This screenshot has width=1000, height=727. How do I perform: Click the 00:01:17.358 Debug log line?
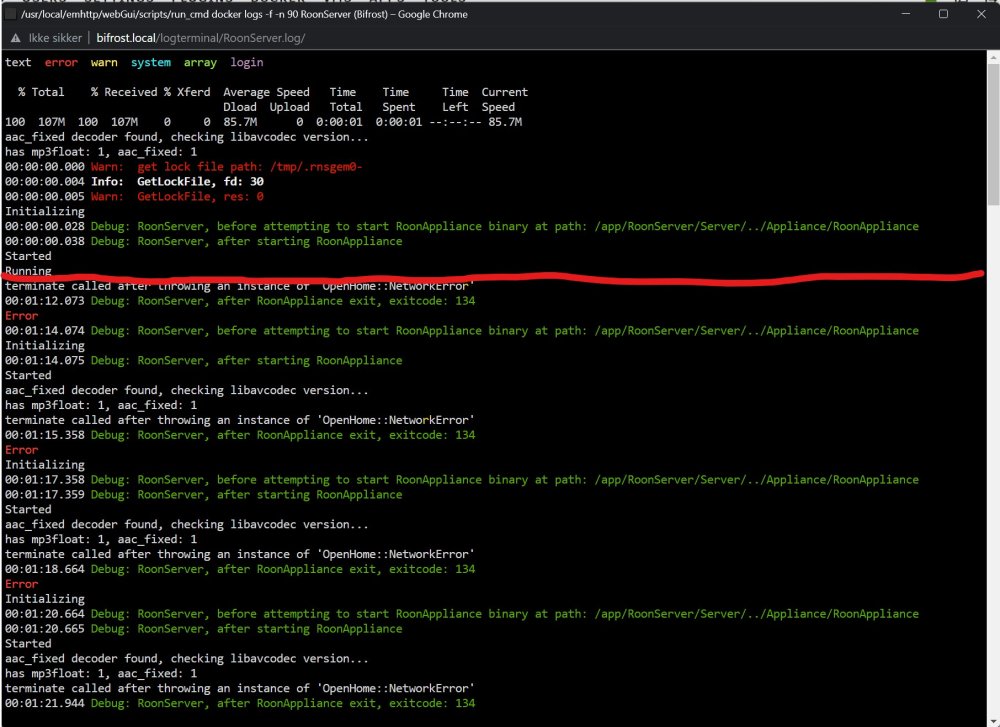point(462,480)
